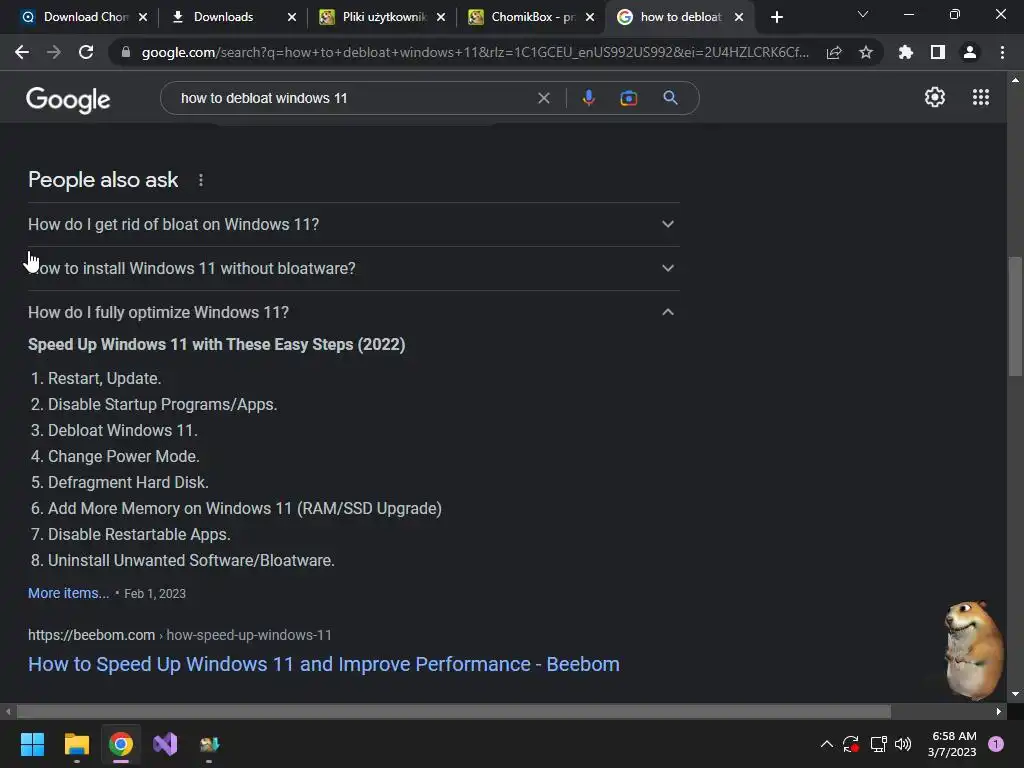Share this page via address bar icon

[834, 52]
